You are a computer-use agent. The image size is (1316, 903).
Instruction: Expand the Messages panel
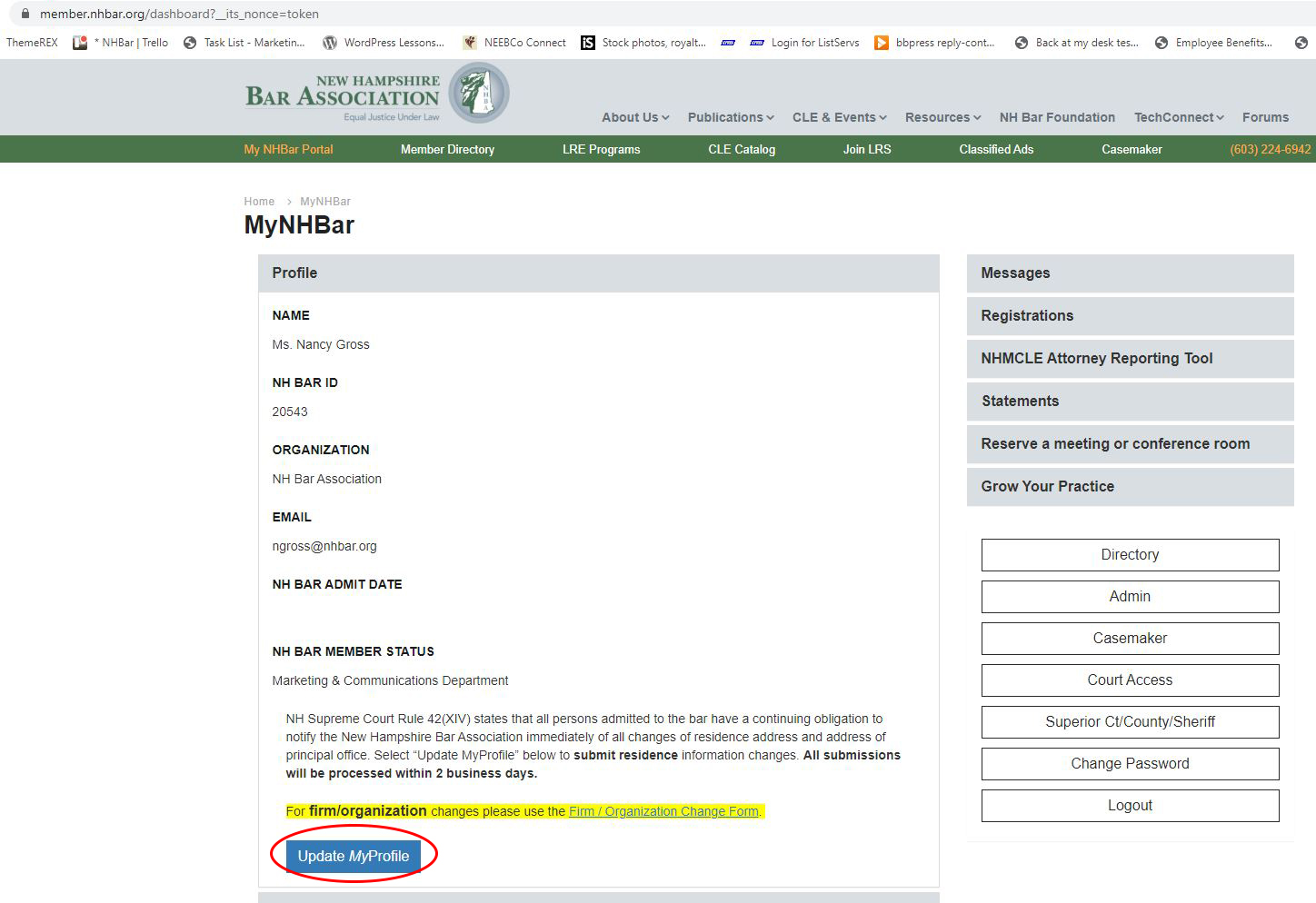(1130, 273)
